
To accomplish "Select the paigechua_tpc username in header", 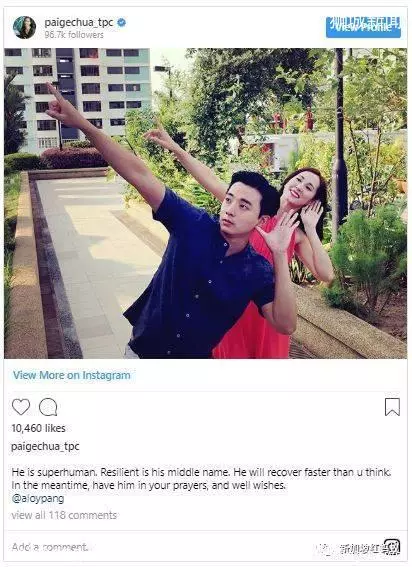I will [78, 22].
